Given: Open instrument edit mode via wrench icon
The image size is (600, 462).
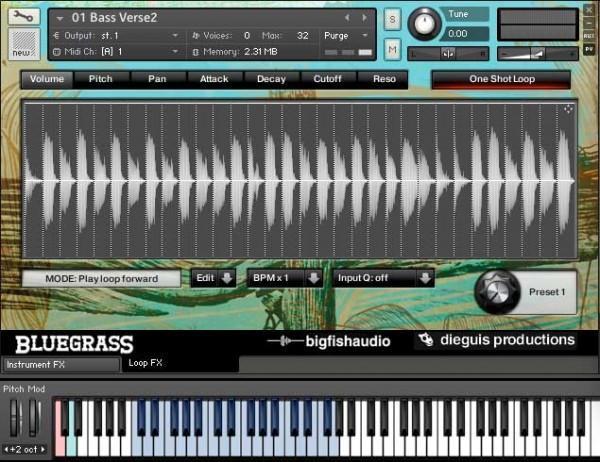Looking at the screenshot, I should [x=24, y=16].
